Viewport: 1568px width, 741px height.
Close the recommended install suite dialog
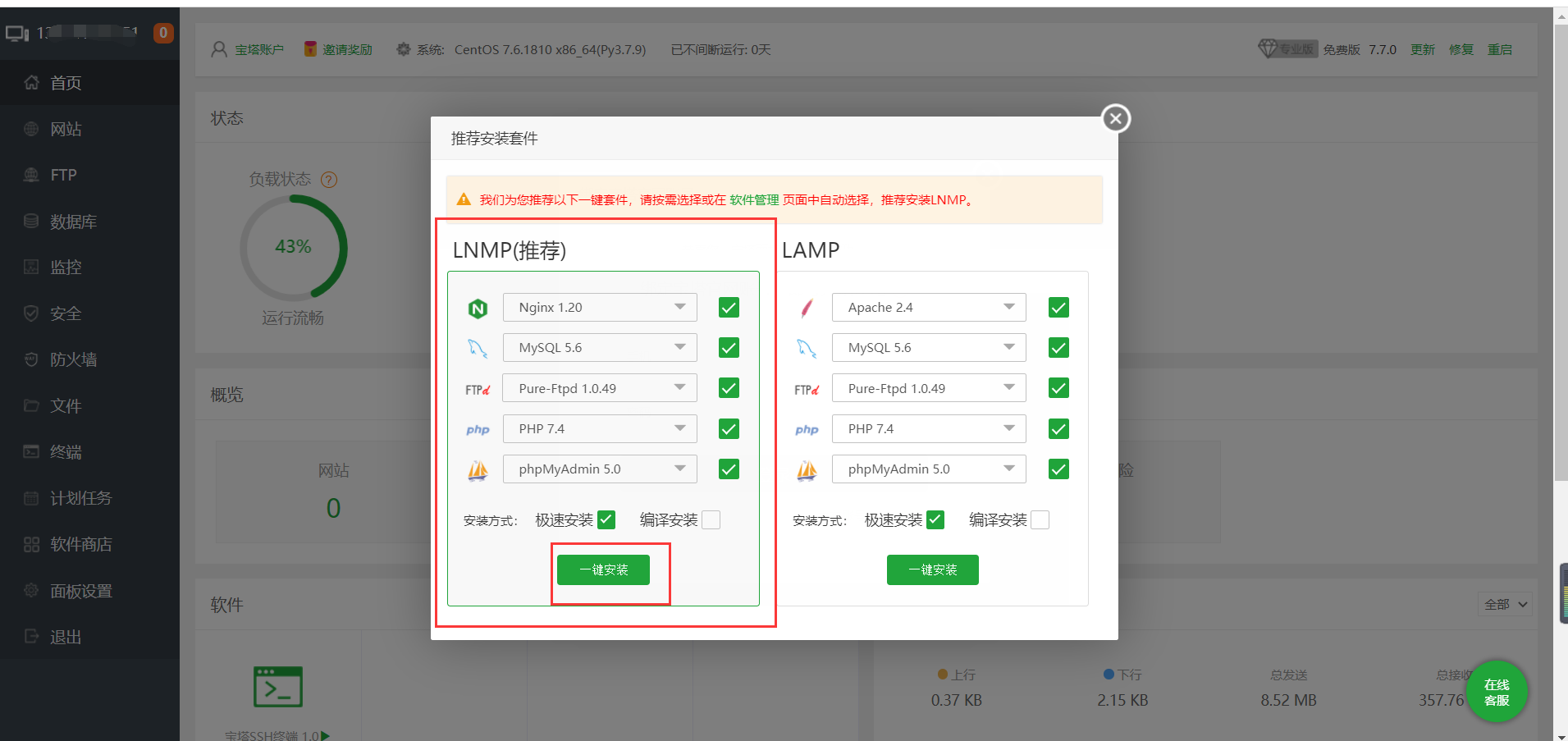1115,119
